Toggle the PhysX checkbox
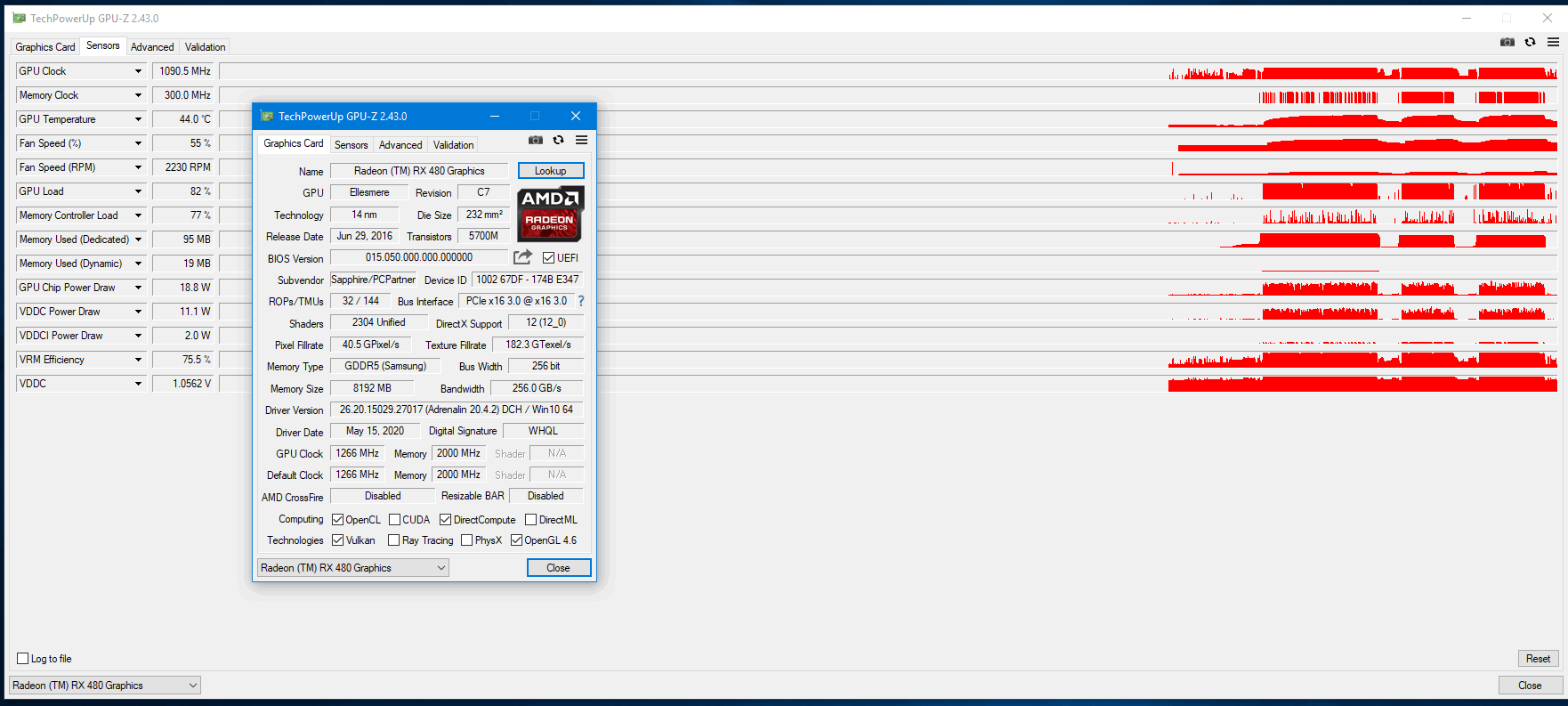This screenshot has width=1568, height=706. click(x=466, y=540)
